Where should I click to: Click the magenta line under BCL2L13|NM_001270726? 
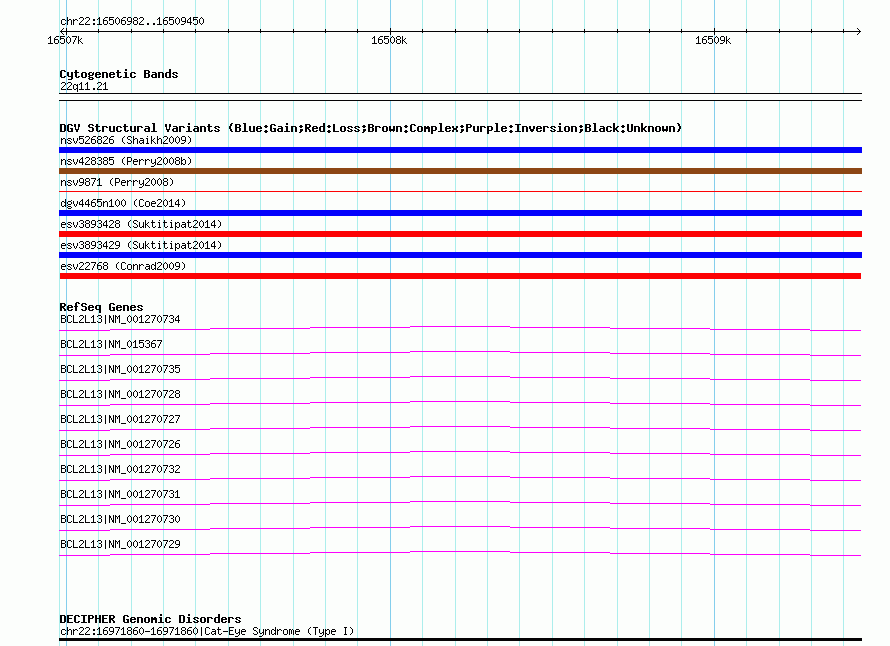[x=460, y=453]
